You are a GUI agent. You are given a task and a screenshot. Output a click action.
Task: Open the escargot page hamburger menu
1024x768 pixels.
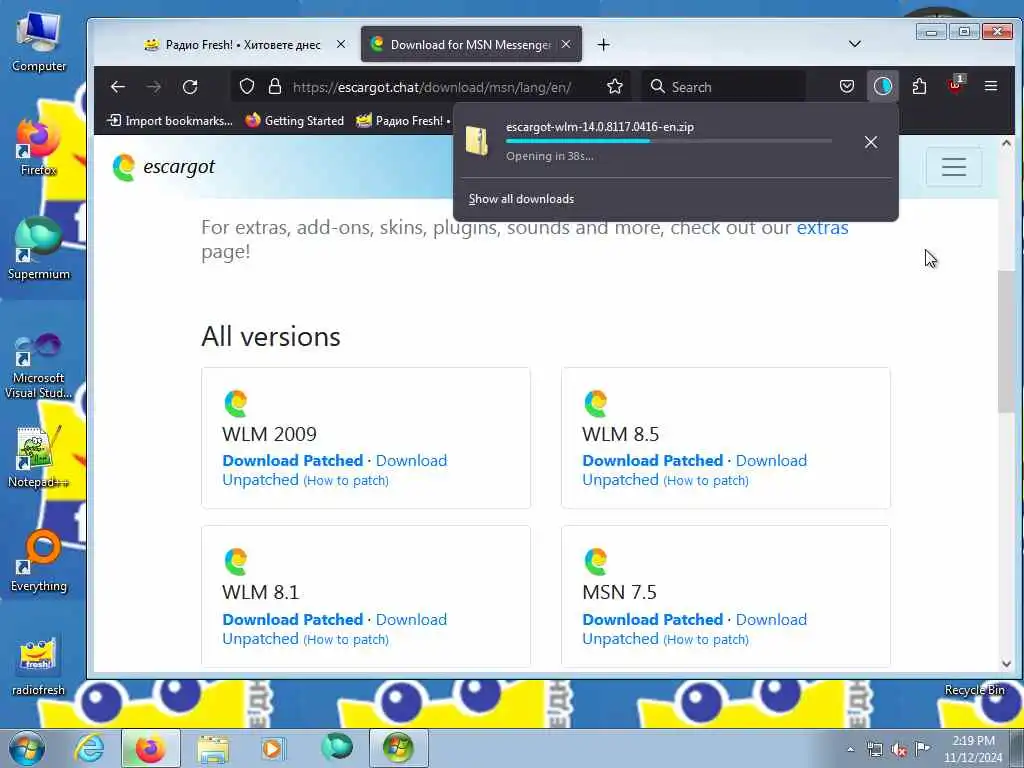[953, 167]
